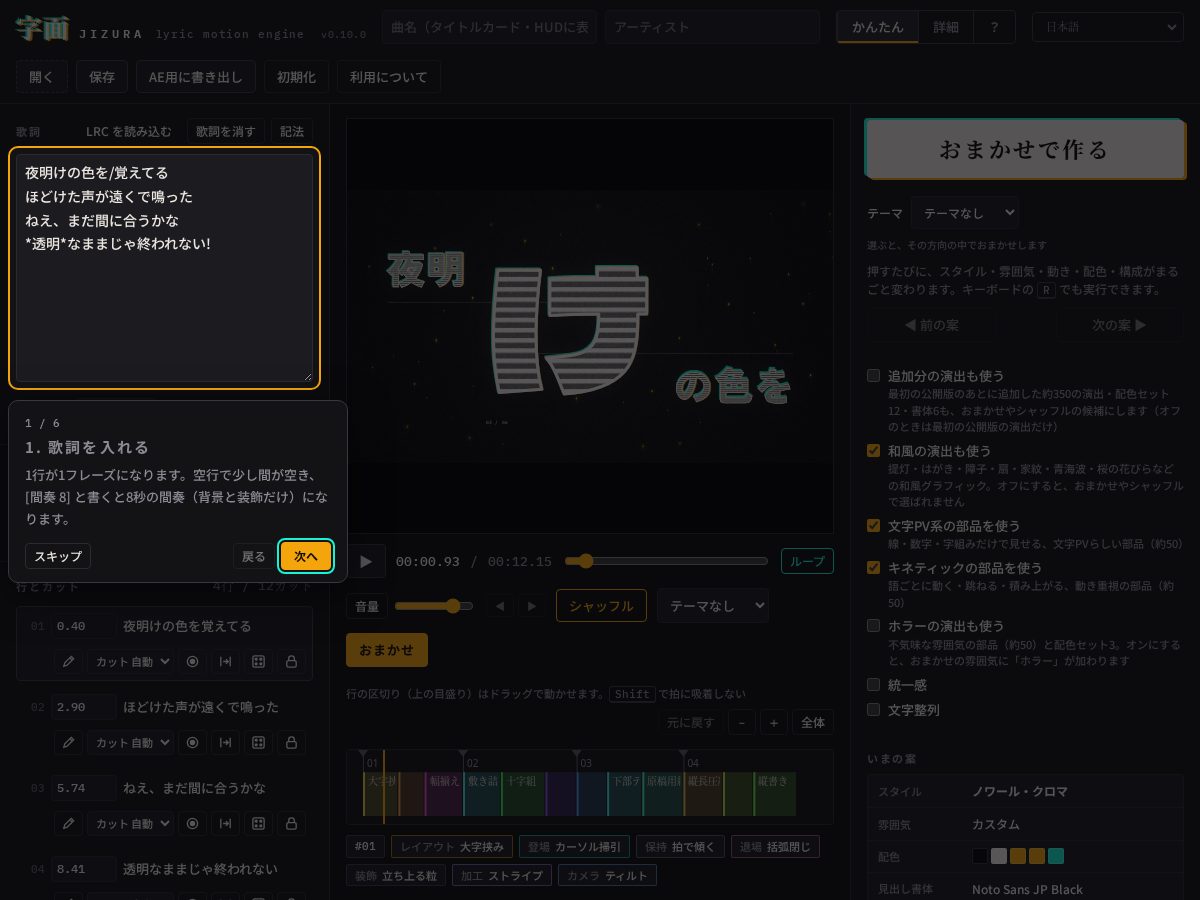Click the snap-to-end arrow icon in row 03
Viewport: 1200px width, 900px height.
(226, 824)
